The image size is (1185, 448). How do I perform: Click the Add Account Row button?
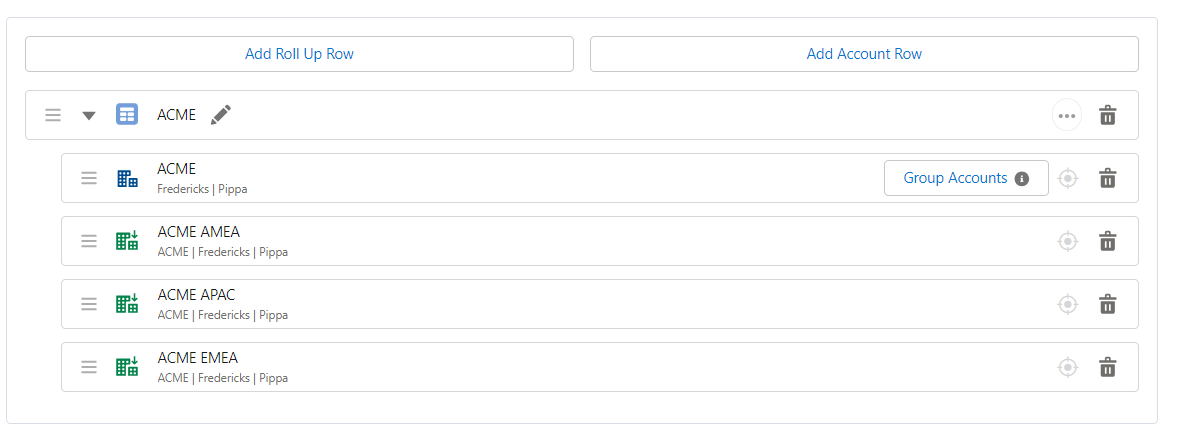click(864, 54)
